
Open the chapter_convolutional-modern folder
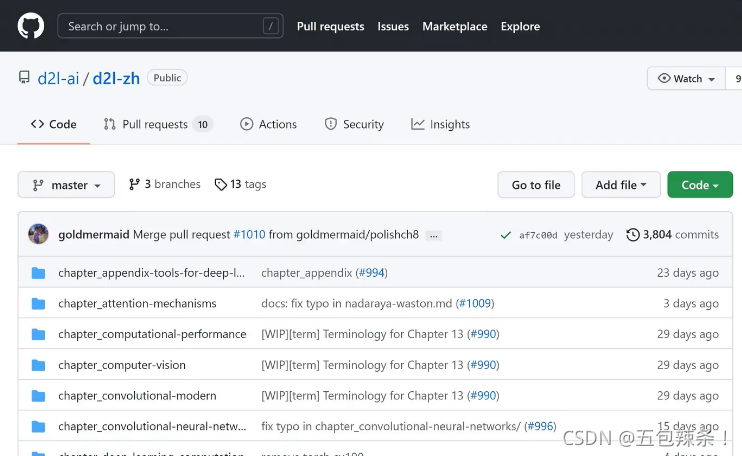[137, 395]
